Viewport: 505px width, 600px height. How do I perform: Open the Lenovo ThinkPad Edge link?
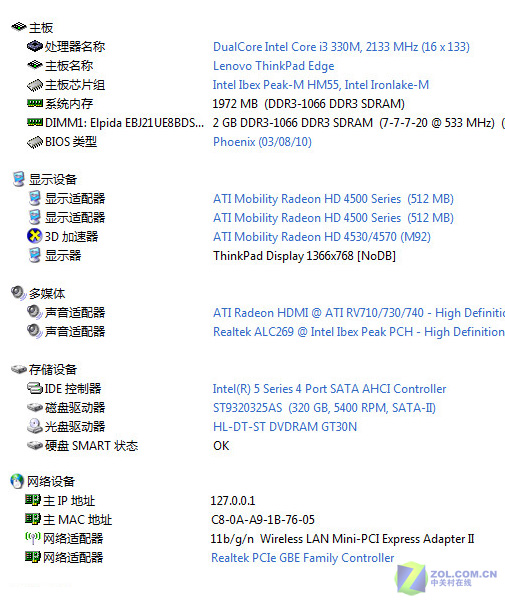coord(274,66)
